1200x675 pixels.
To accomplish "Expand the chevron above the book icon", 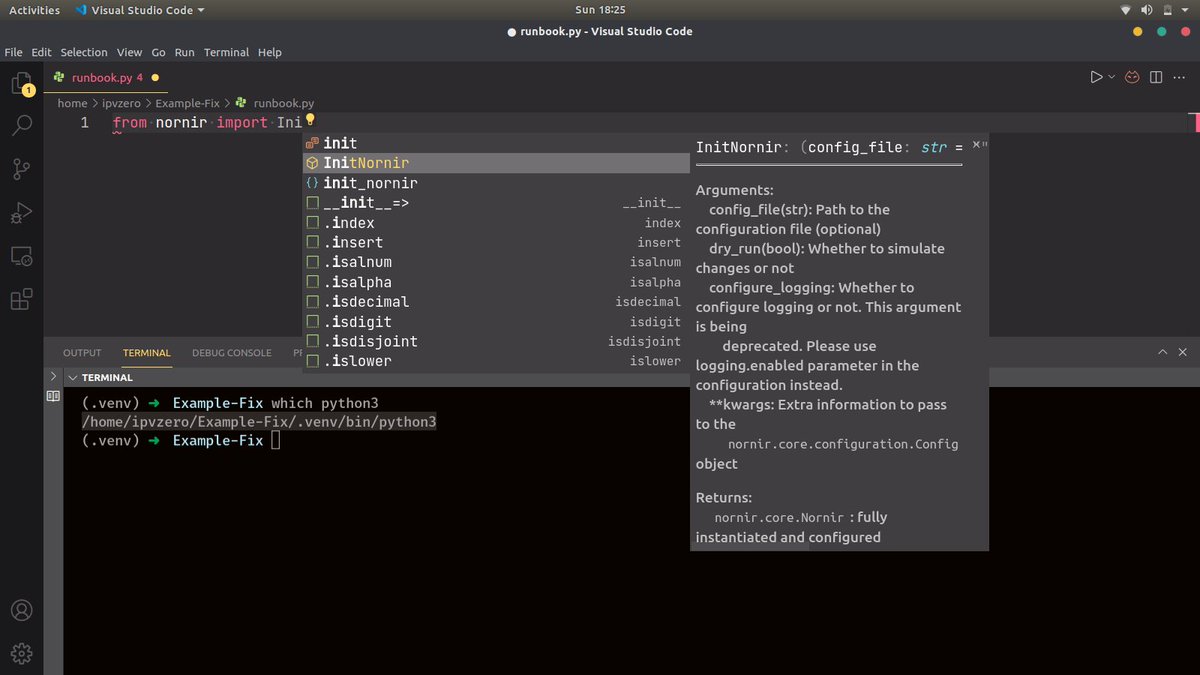I will 53,376.
